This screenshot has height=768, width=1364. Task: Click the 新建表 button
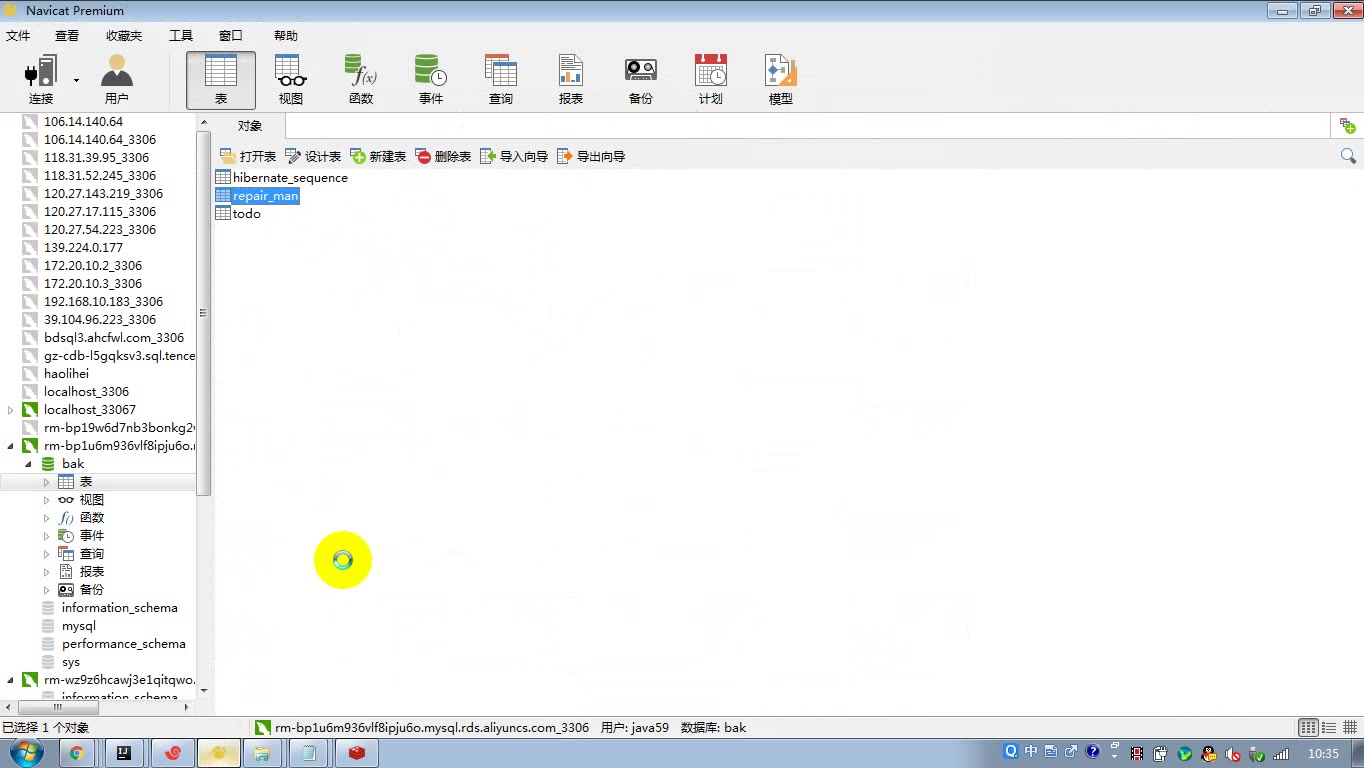(378, 156)
